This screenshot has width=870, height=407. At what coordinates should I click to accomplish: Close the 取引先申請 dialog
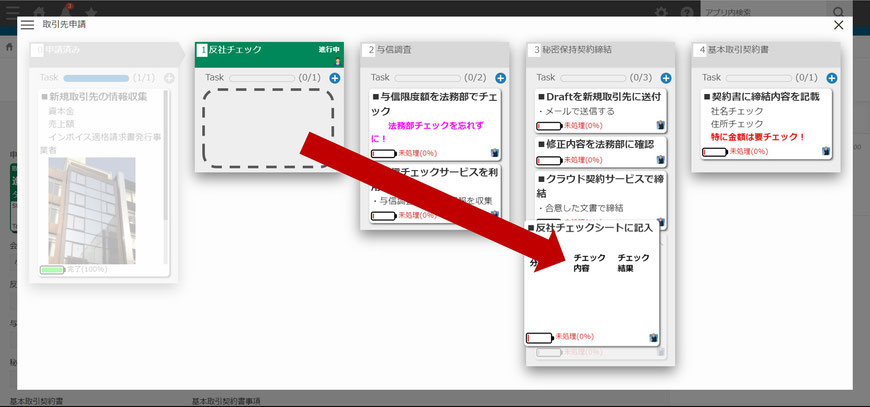pos(838,25)
